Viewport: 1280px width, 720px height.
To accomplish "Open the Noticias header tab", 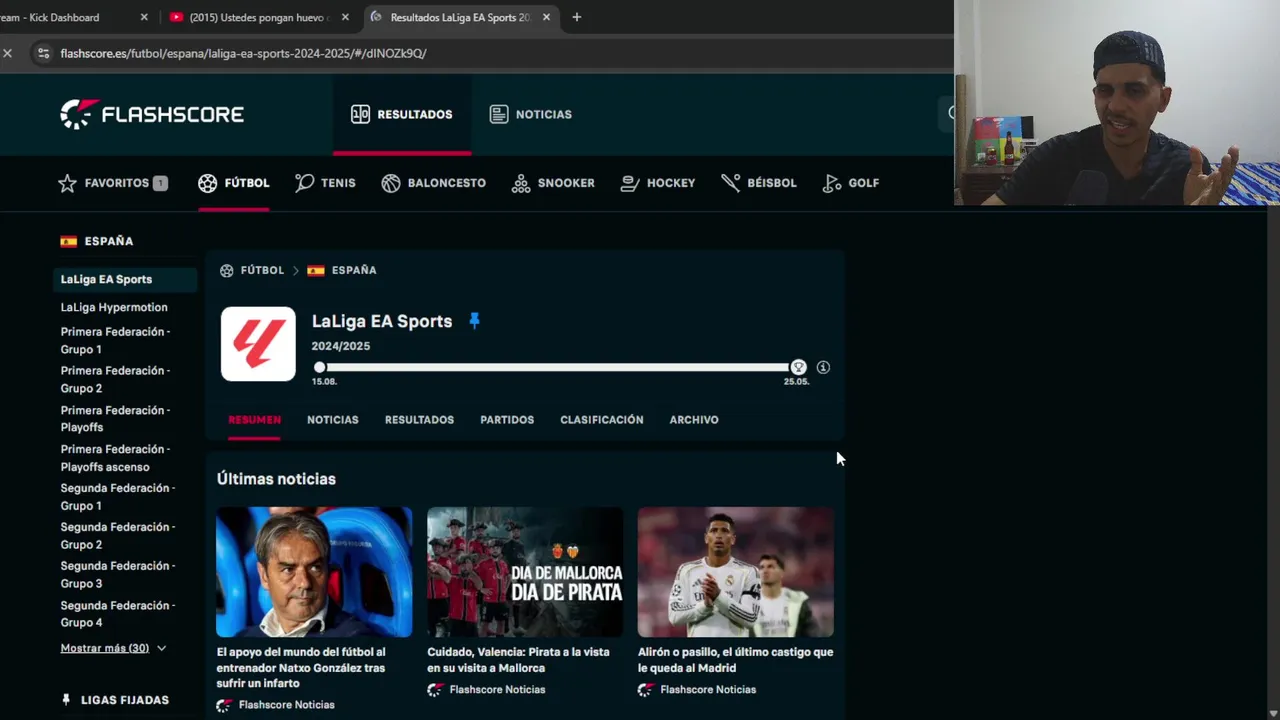I will (x=531, y=114).
